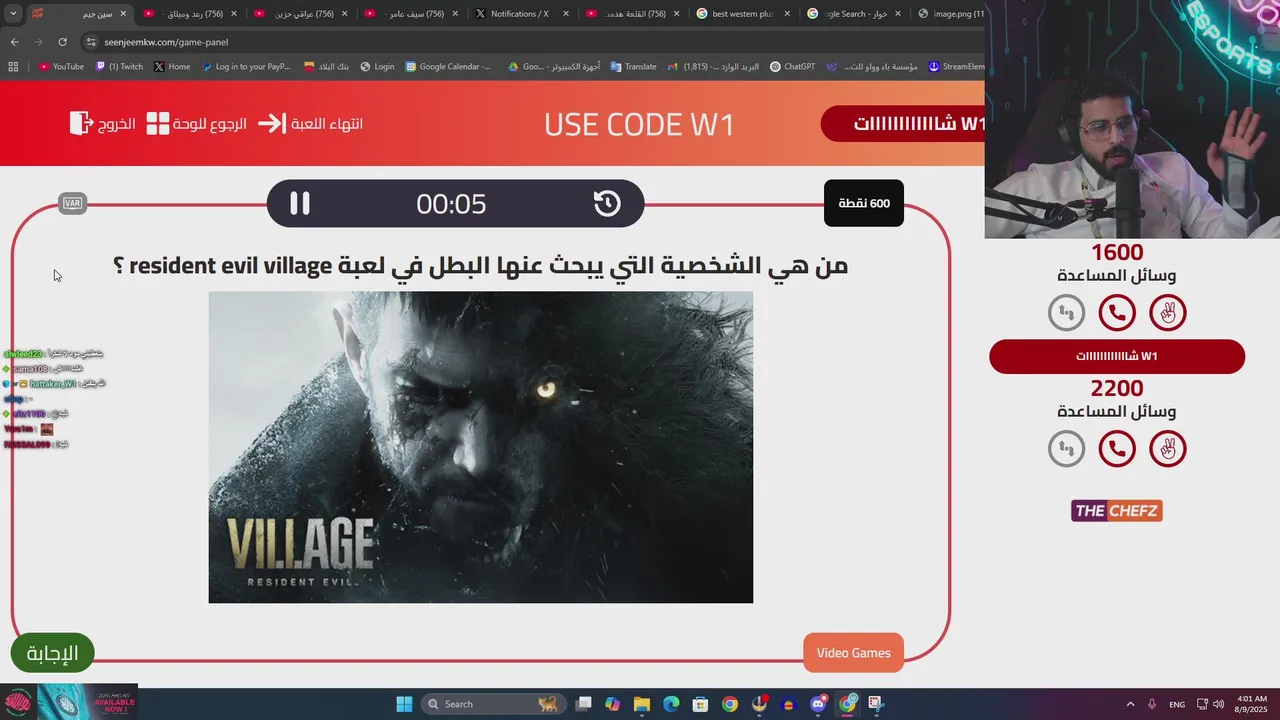Click the taskbar Search box
Screen dimensions: 1280x720
pyautogui.click(x=492, y=704)
